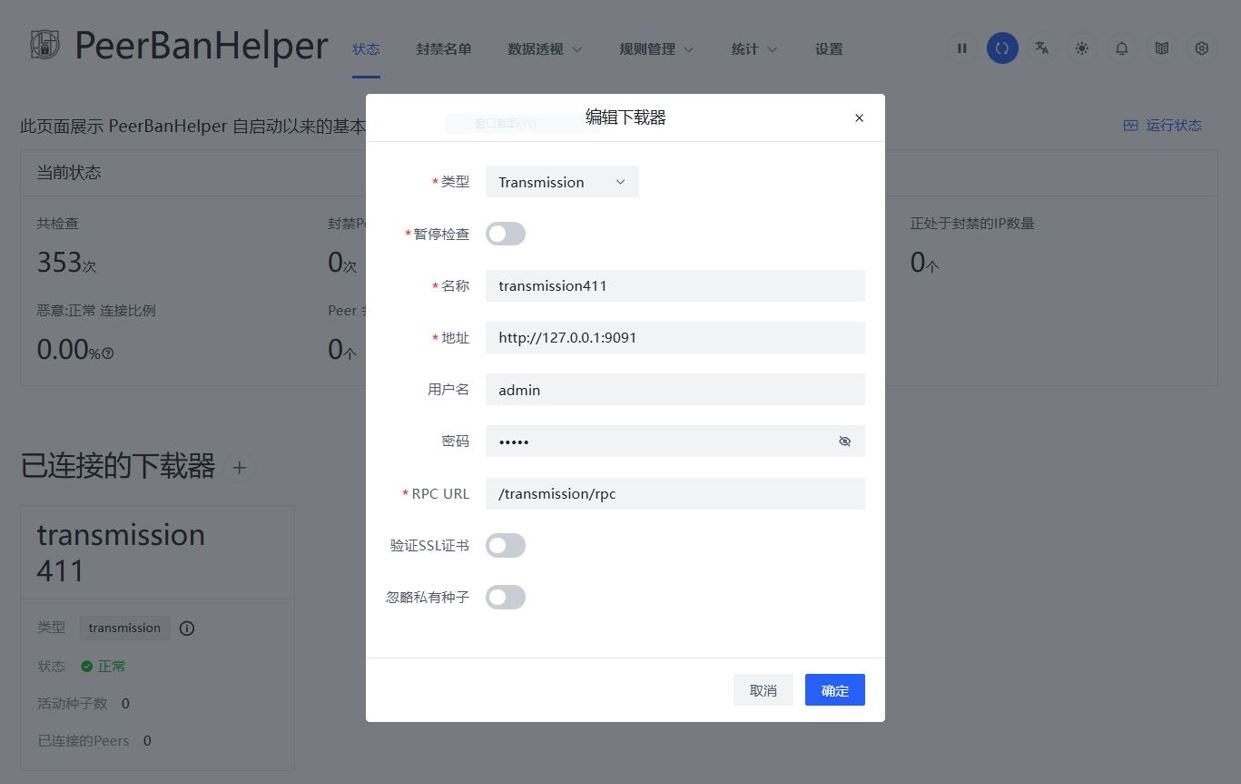Click the 密码 password field
This screenshot has width=1241, height=784.
tap(675, 441)
